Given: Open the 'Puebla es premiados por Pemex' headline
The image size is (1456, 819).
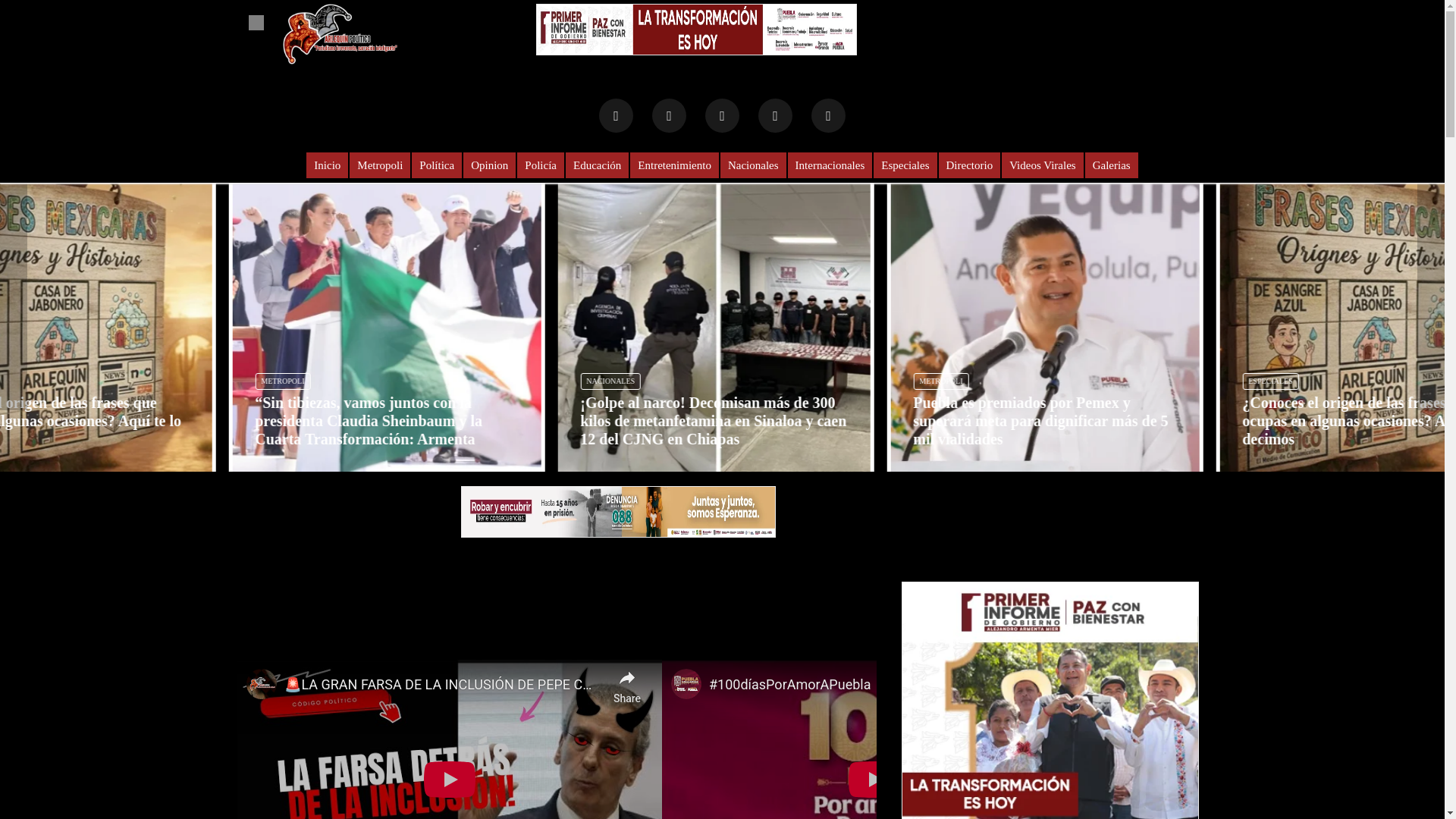Looking at the screenshot, I should click(x=1040, y=421).
